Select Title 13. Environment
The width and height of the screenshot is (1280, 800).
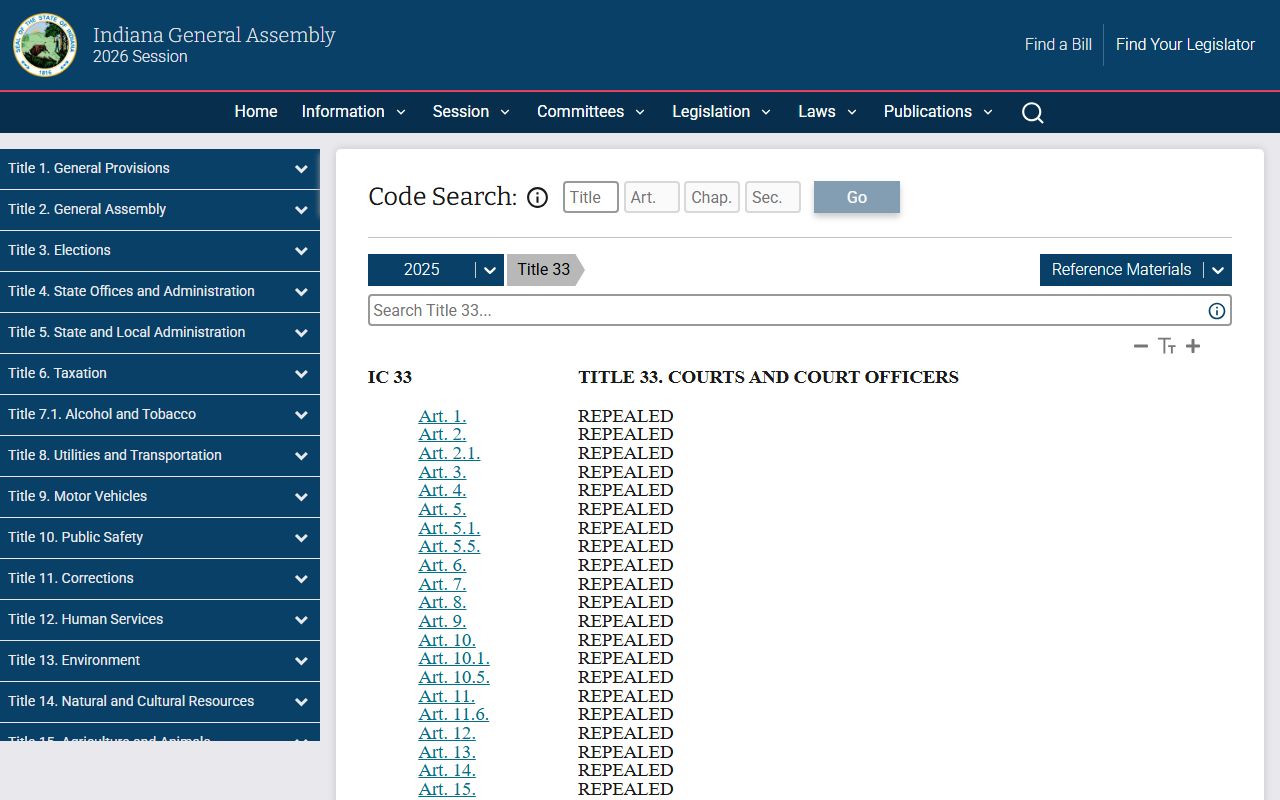click(160, 661)
